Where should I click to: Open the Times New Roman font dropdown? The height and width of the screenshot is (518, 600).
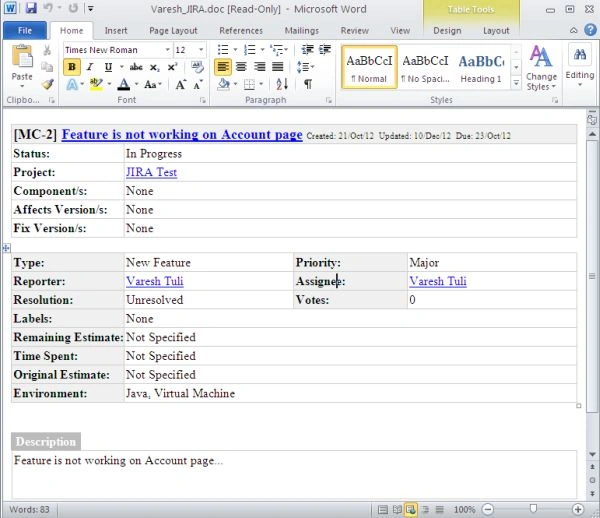[x=167, y=50]
